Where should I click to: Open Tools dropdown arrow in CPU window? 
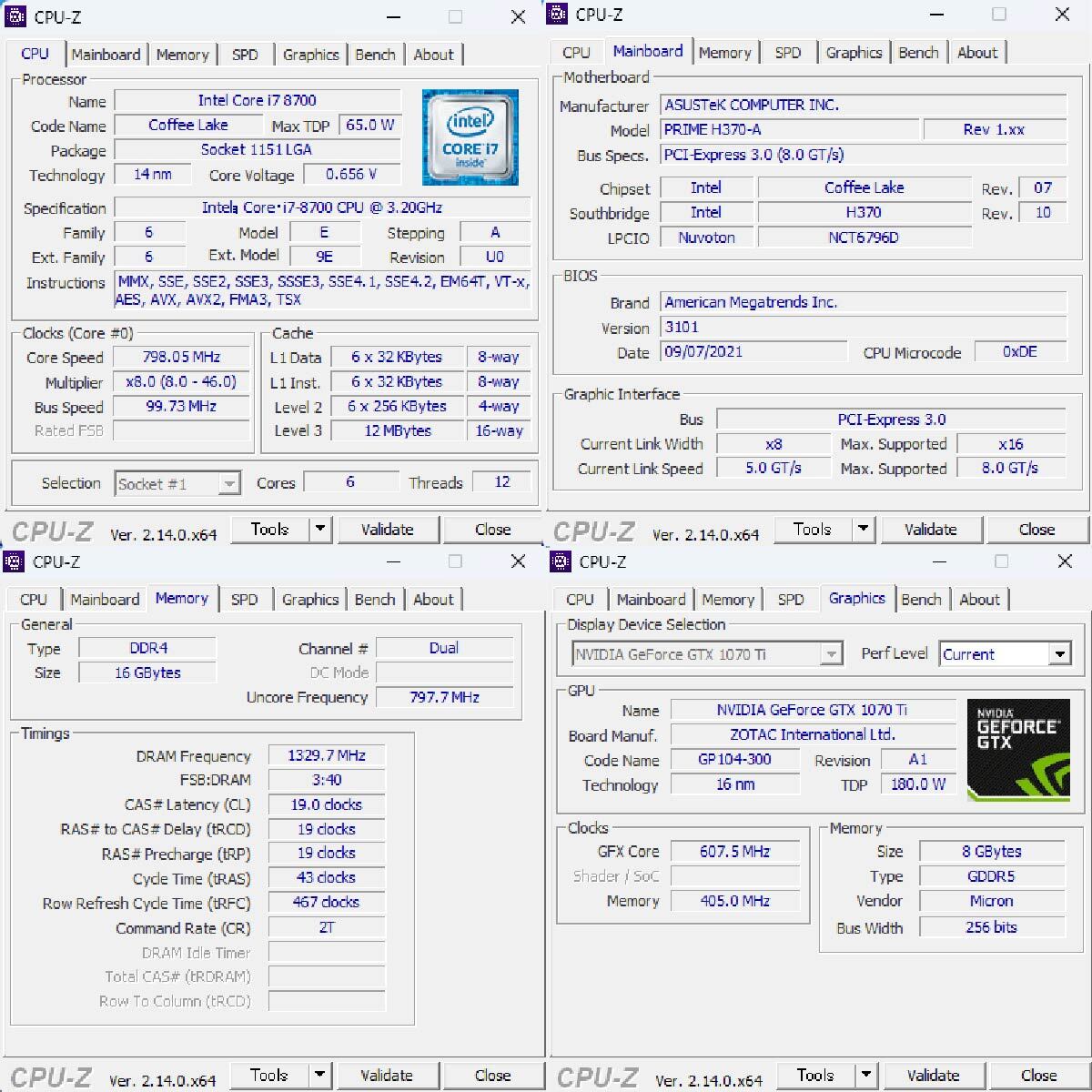pos(319,529)
